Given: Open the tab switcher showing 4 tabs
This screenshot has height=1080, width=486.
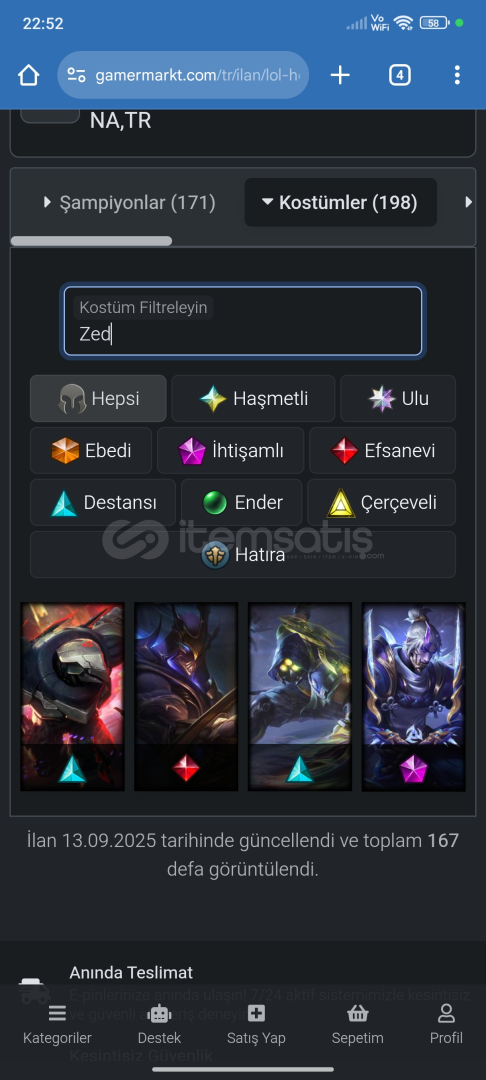Looking at the screenshot, I should coord(399,75).
